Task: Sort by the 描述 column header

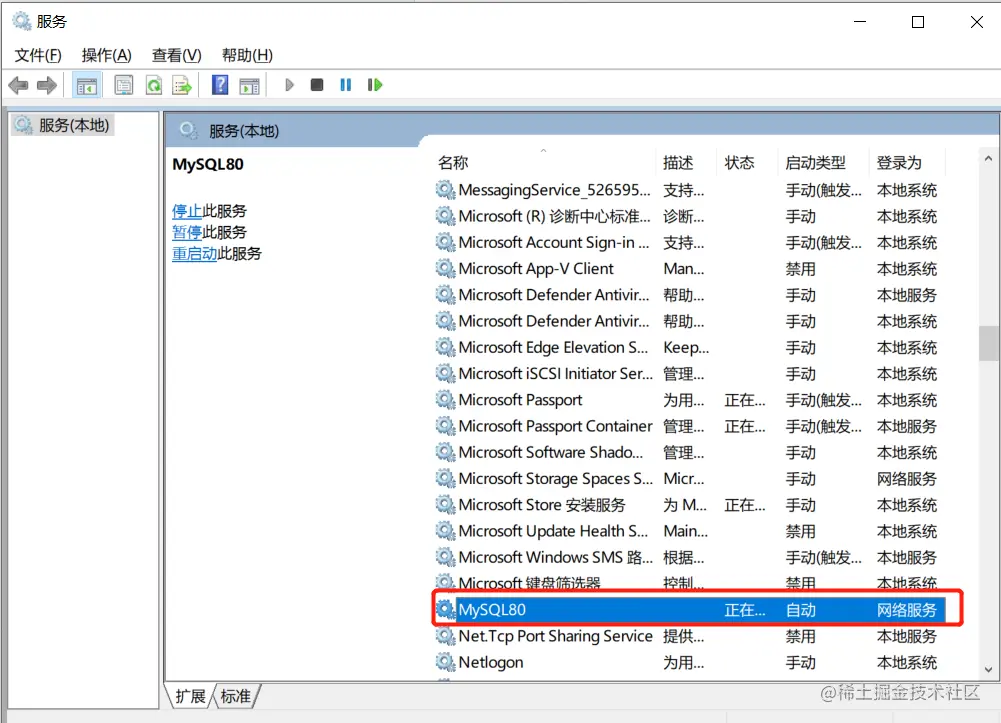Action: 685,163
